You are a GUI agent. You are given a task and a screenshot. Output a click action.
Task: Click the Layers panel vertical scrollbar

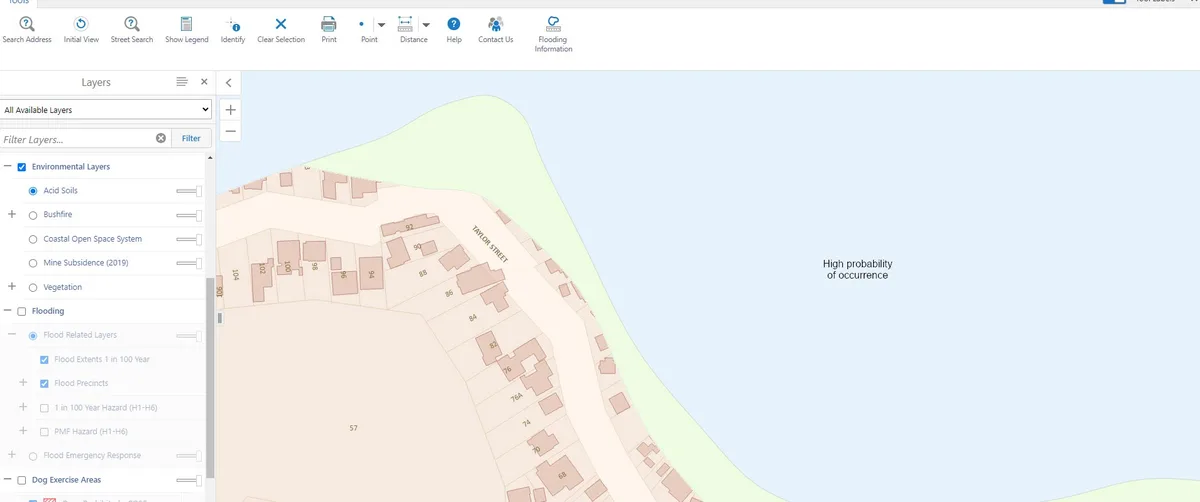(x=210, y=380)
